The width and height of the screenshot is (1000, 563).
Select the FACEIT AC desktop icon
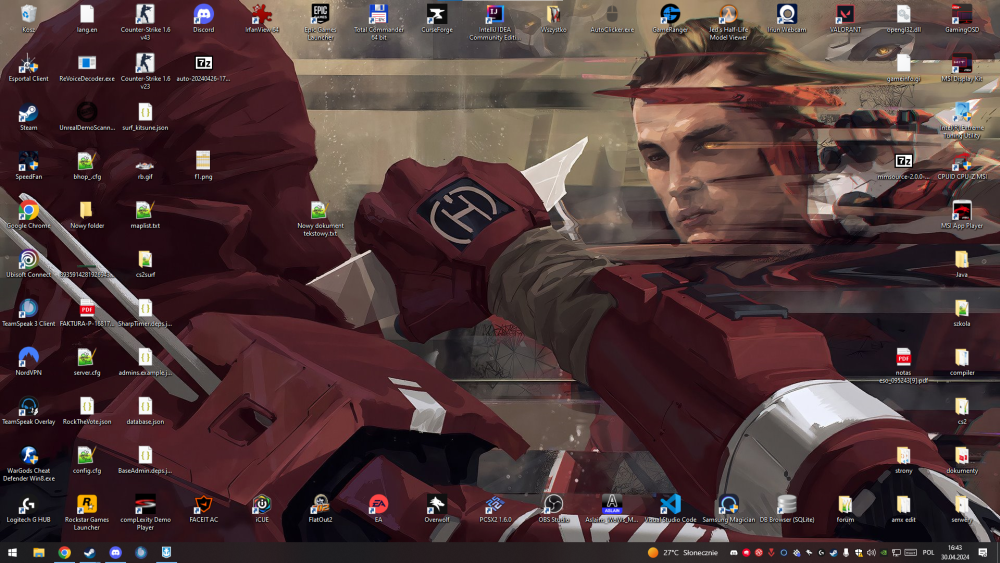[x=203, y=509]
